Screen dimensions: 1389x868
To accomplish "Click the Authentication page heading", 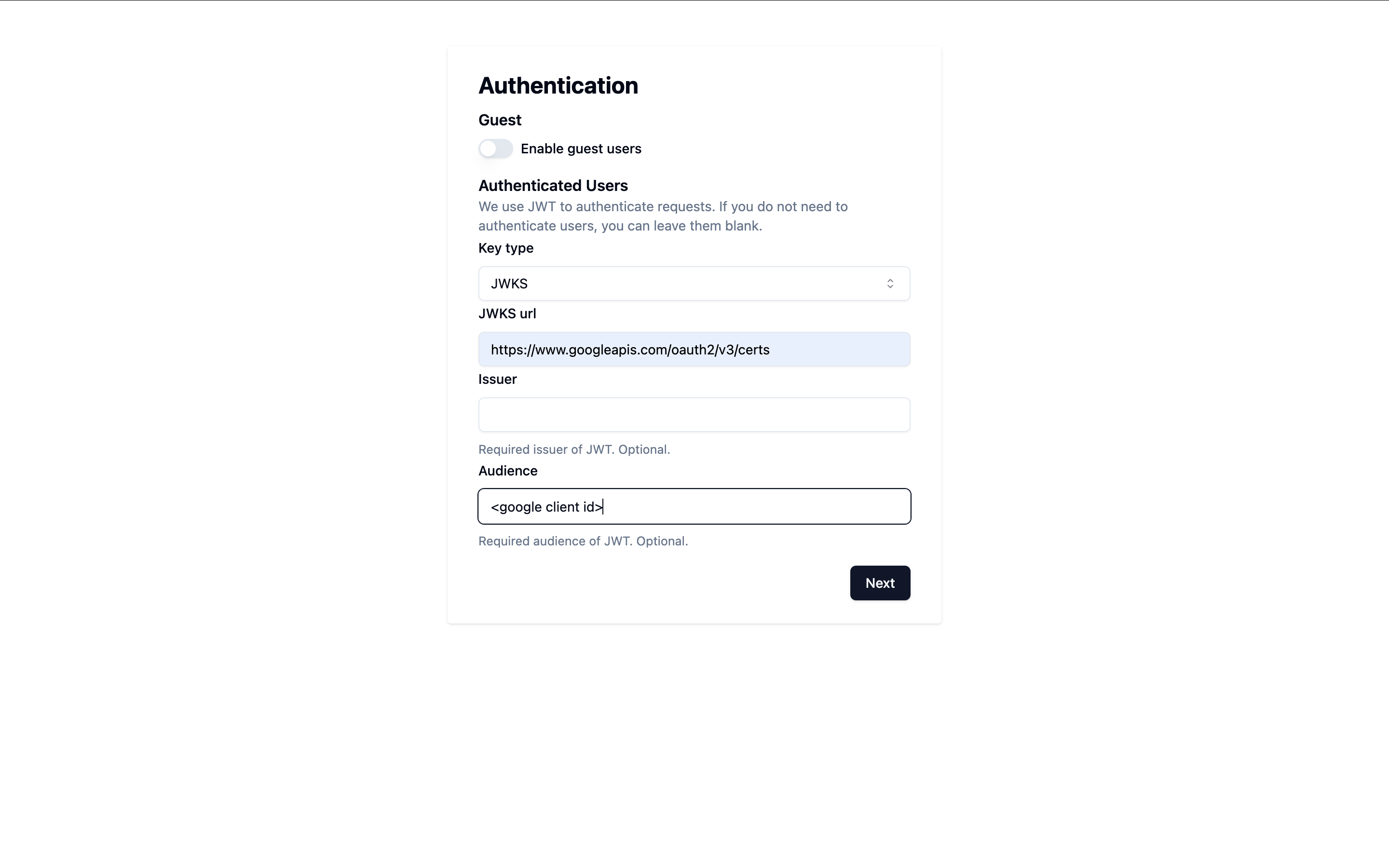I will (x=558, y=85).
